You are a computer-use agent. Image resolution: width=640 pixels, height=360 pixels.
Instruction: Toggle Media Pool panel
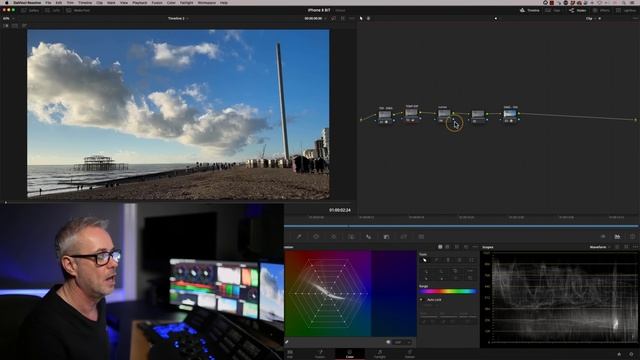(78, 10)
